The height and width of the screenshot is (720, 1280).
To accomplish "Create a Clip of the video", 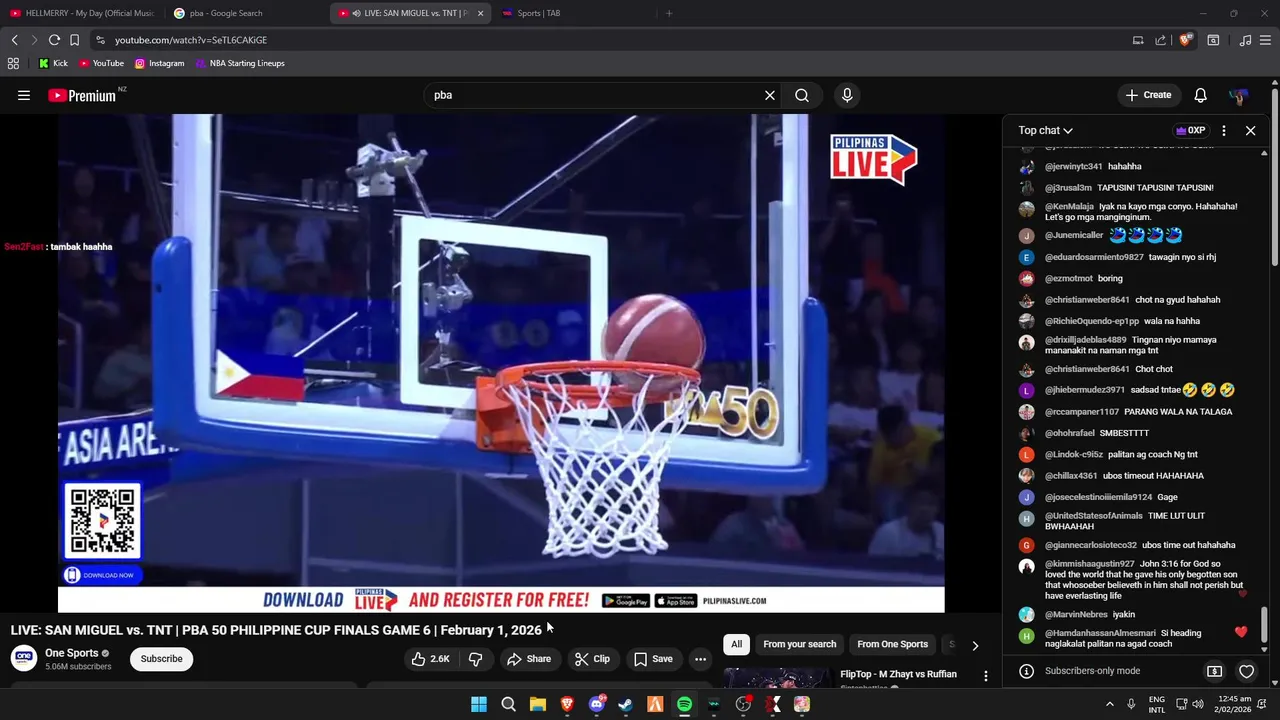I will tap(592, 659).
